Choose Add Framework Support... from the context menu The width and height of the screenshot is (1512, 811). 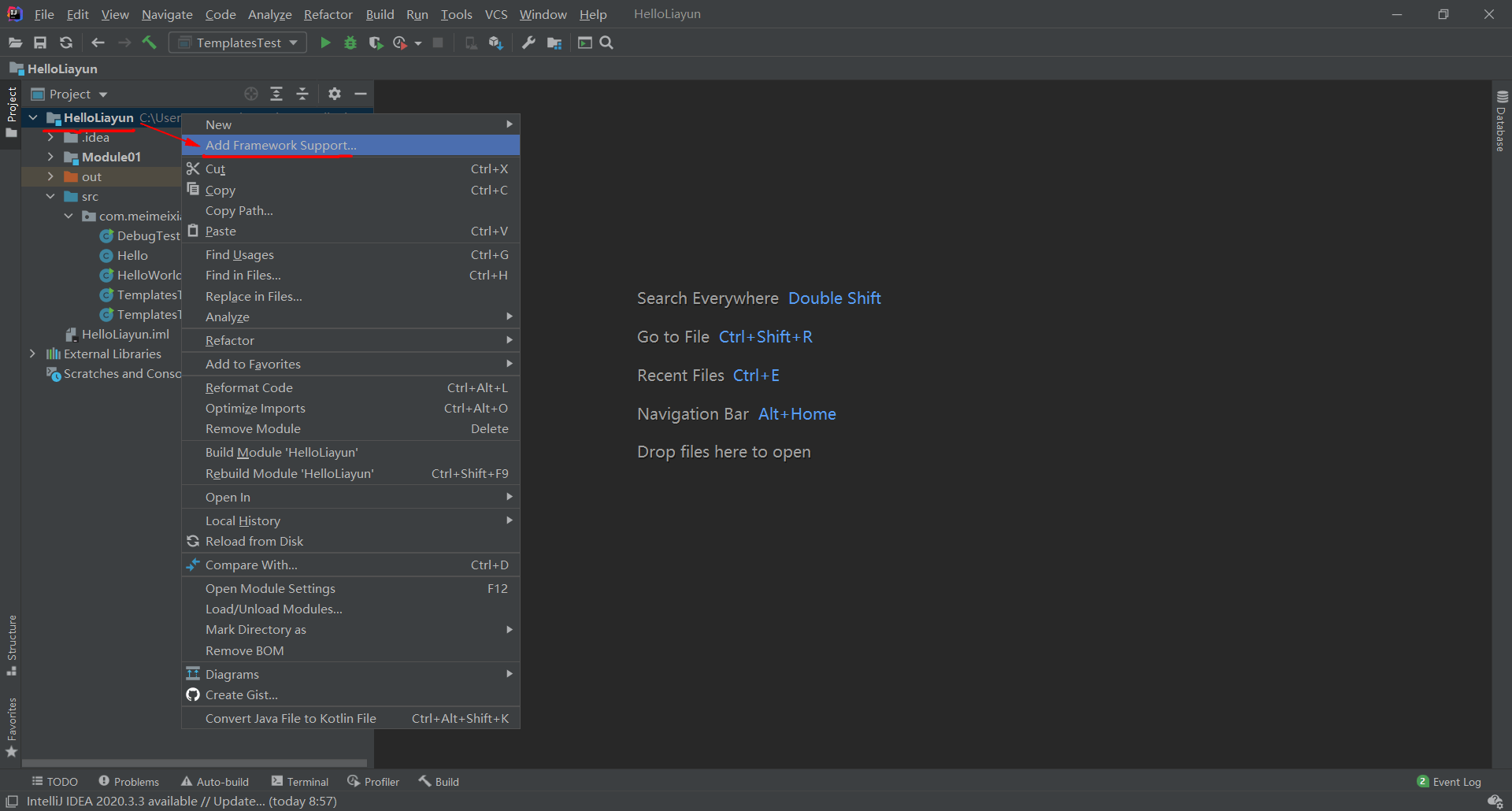350,145
